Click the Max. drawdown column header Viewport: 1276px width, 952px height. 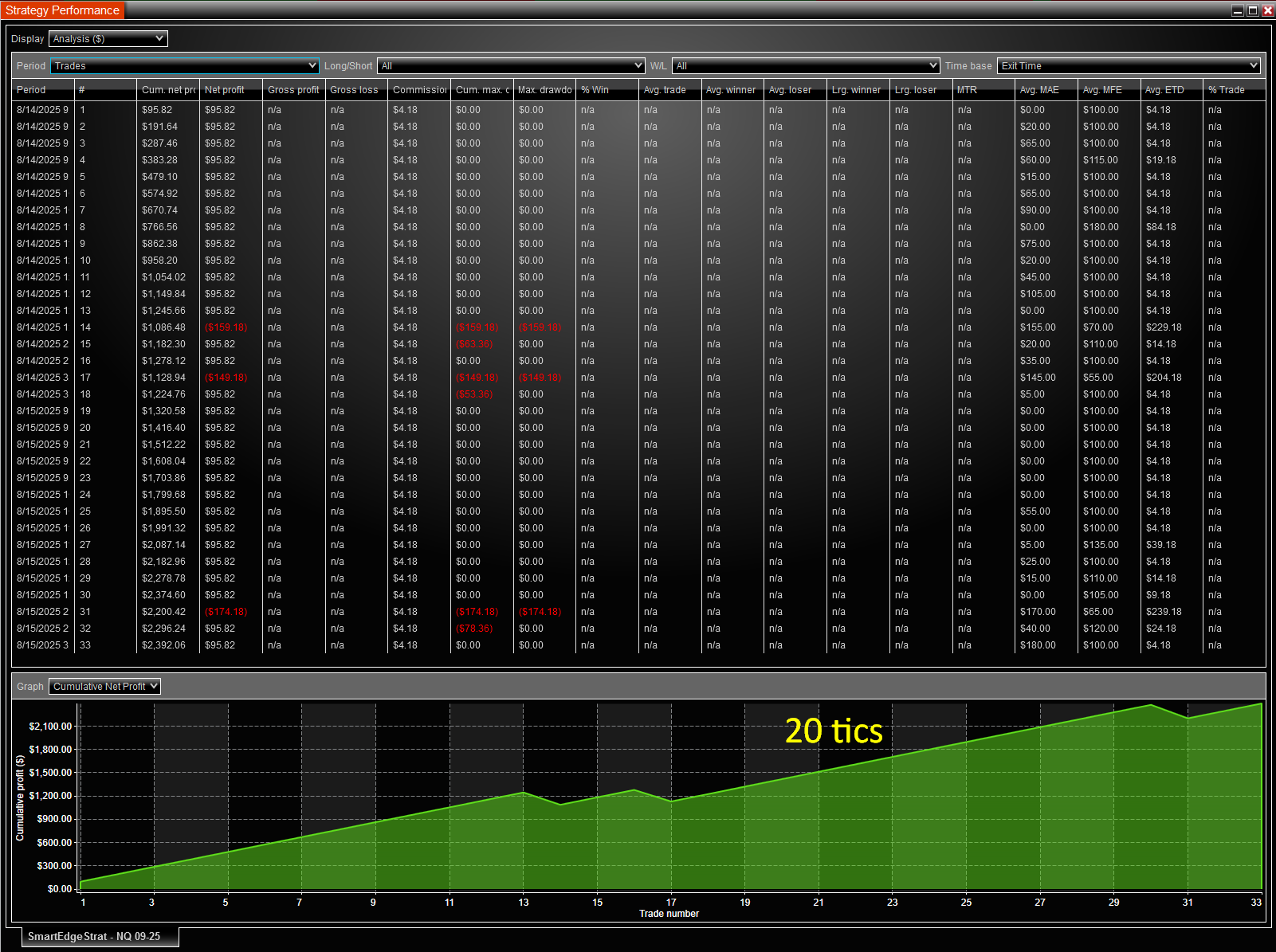pyautogui.click(x=544, y=90)
